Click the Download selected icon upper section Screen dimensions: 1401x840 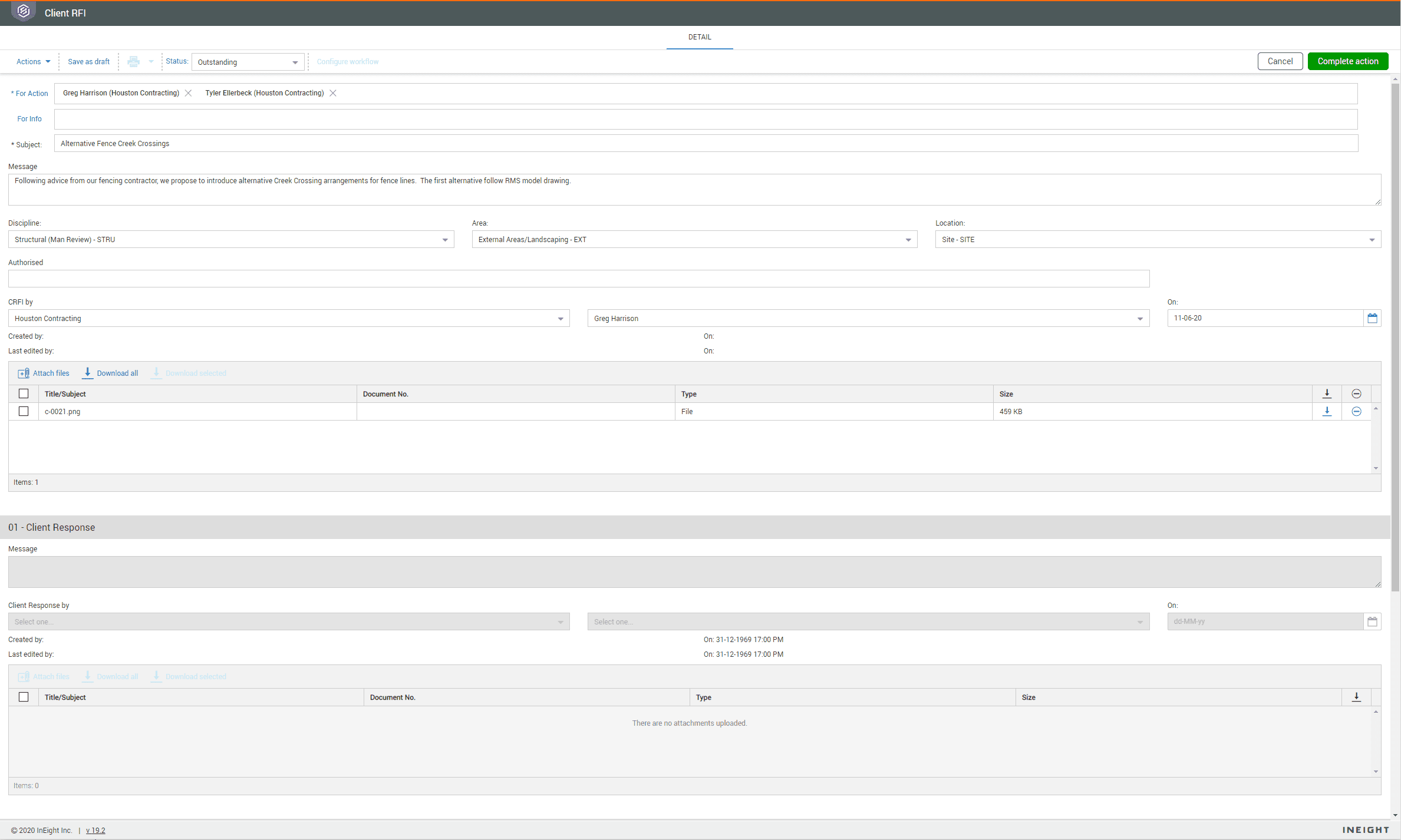click(x=157, y=372)
